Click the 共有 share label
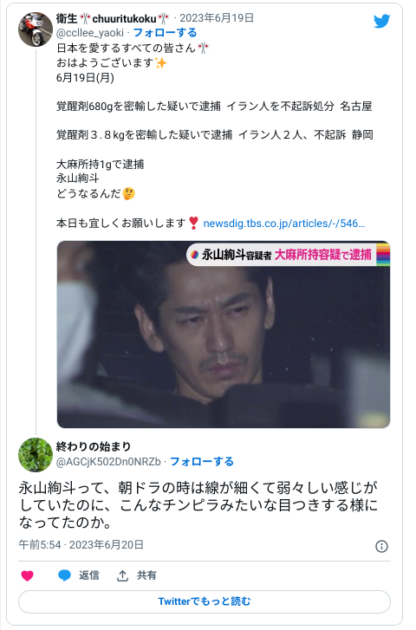416x630 pixels. tap(146, 575)
